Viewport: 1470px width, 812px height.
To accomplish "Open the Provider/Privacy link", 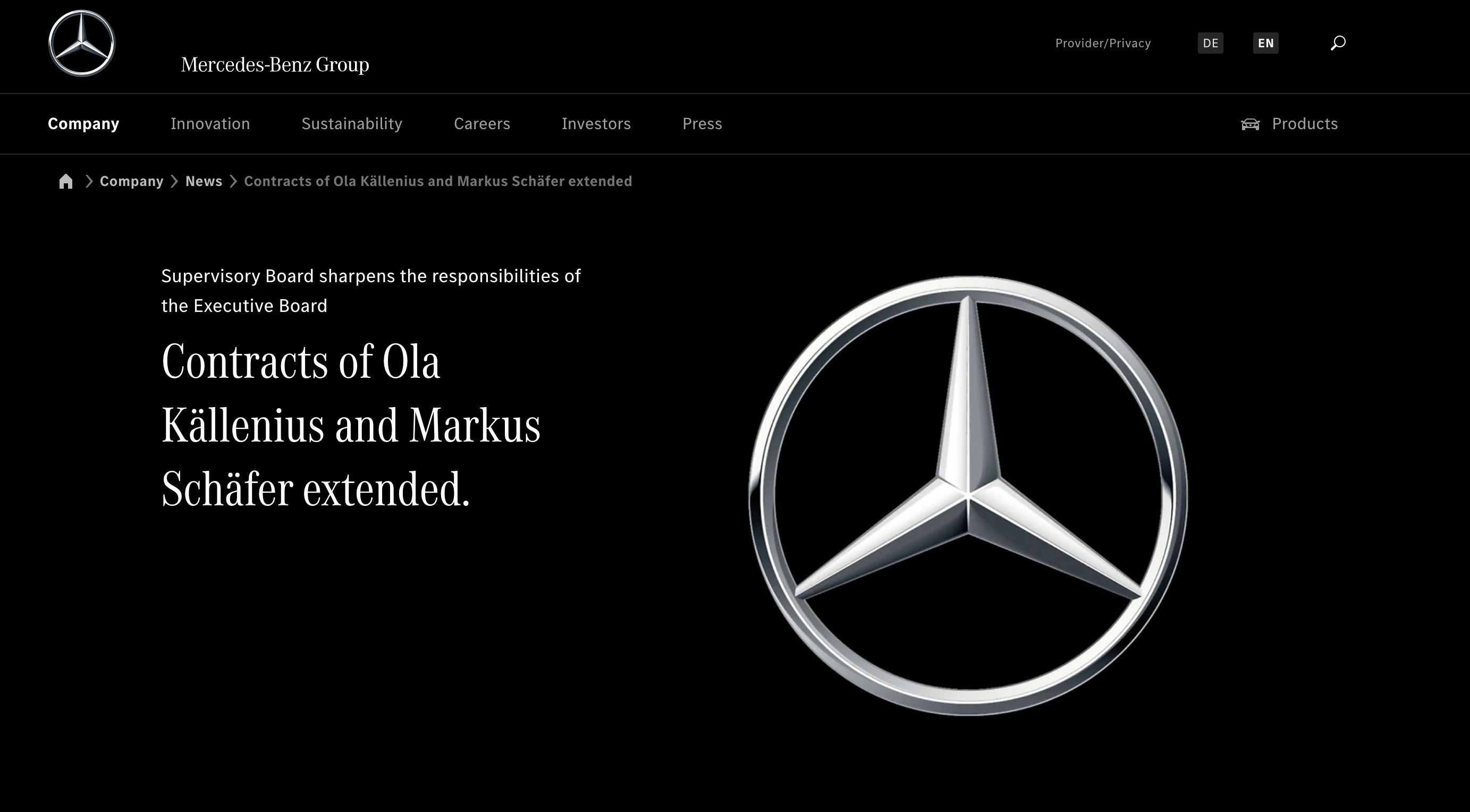I will (1102, 44).
